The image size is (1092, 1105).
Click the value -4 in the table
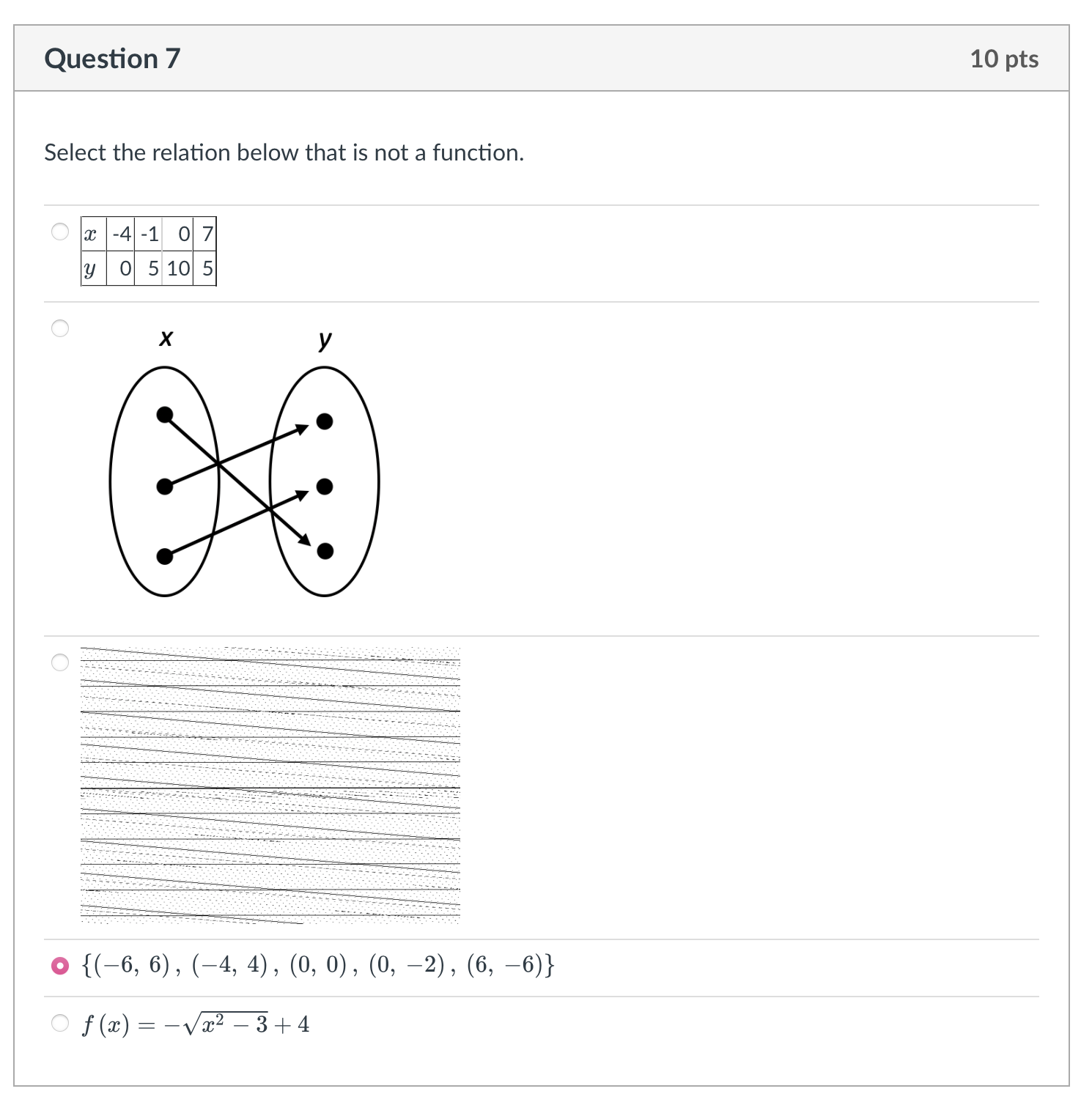[120, 235]
